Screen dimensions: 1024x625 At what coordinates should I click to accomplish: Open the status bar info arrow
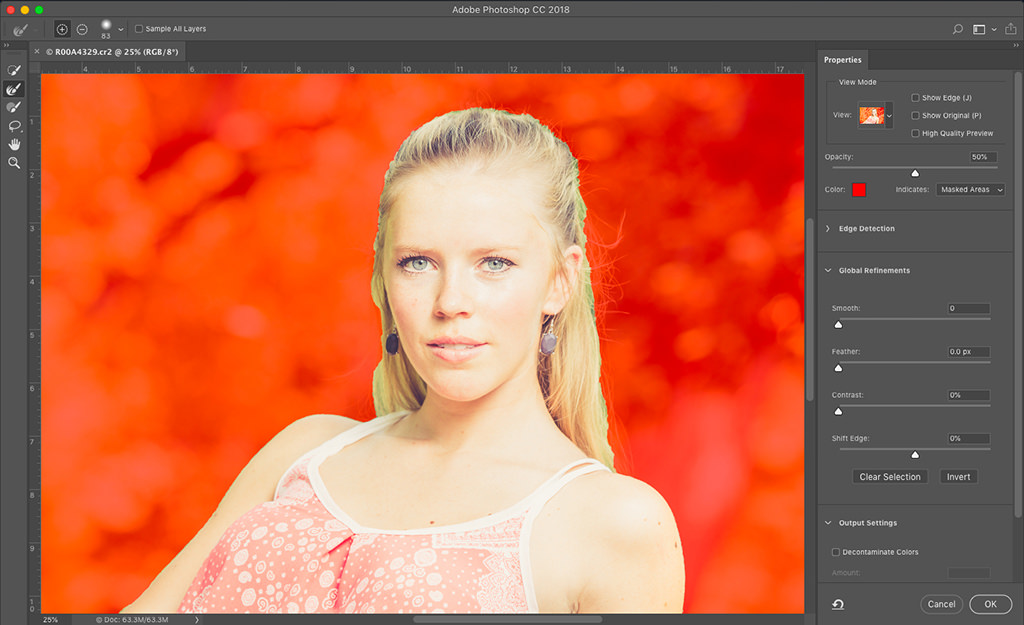197,619
